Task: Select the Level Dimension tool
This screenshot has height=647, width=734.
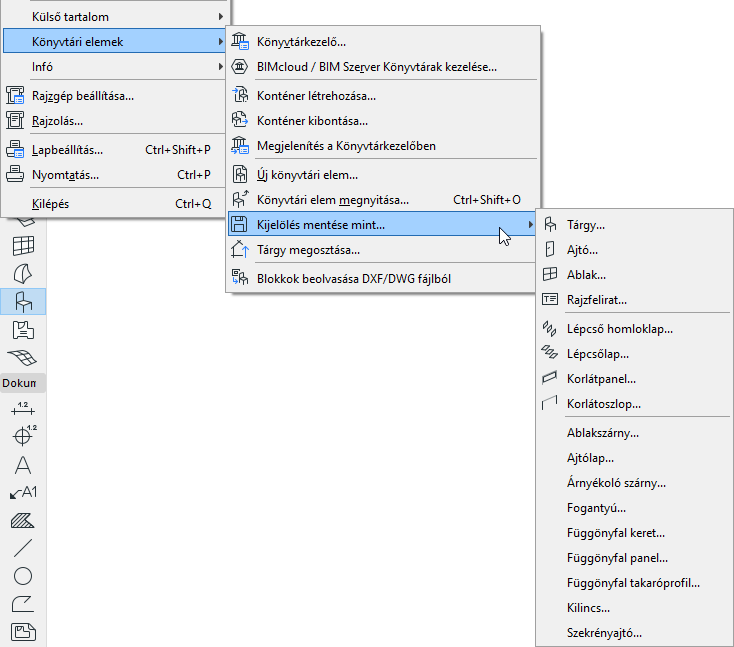Action: tap(24, 435)
